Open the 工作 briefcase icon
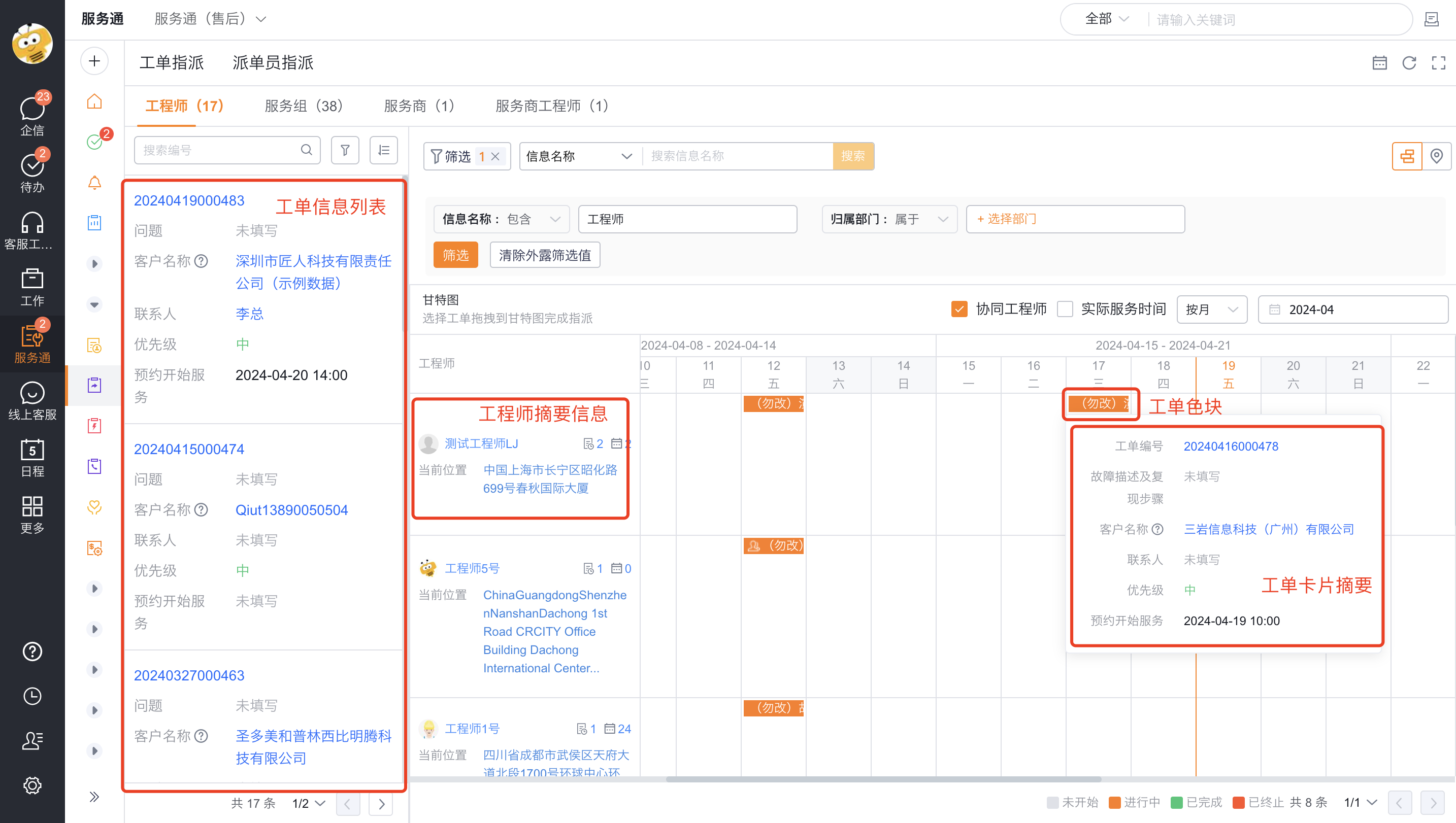1456x823 pixels. point(32,279)
